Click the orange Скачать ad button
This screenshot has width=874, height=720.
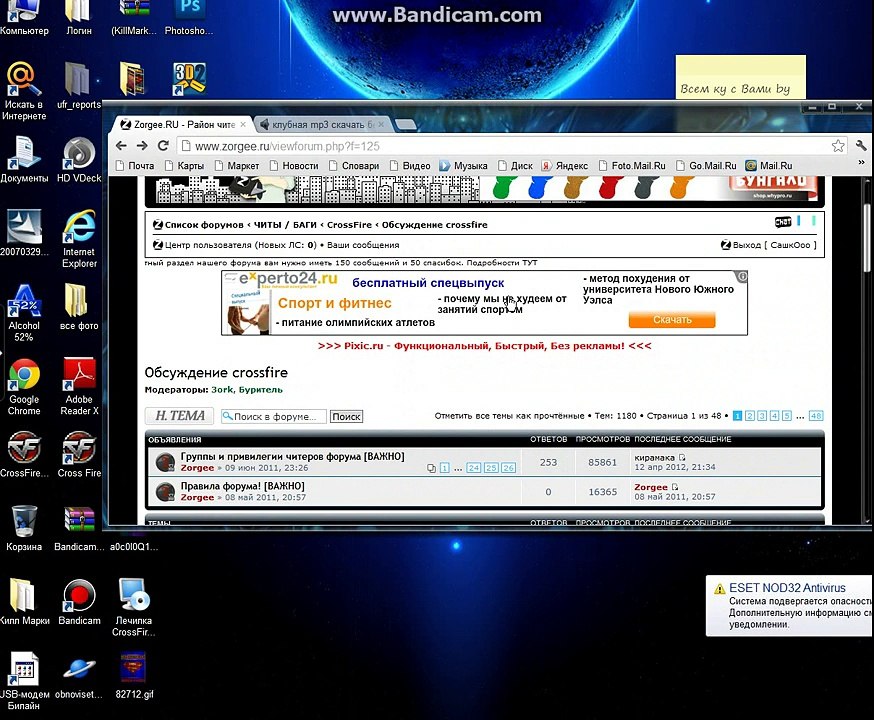pyautogui.click(x=672, y=319)
